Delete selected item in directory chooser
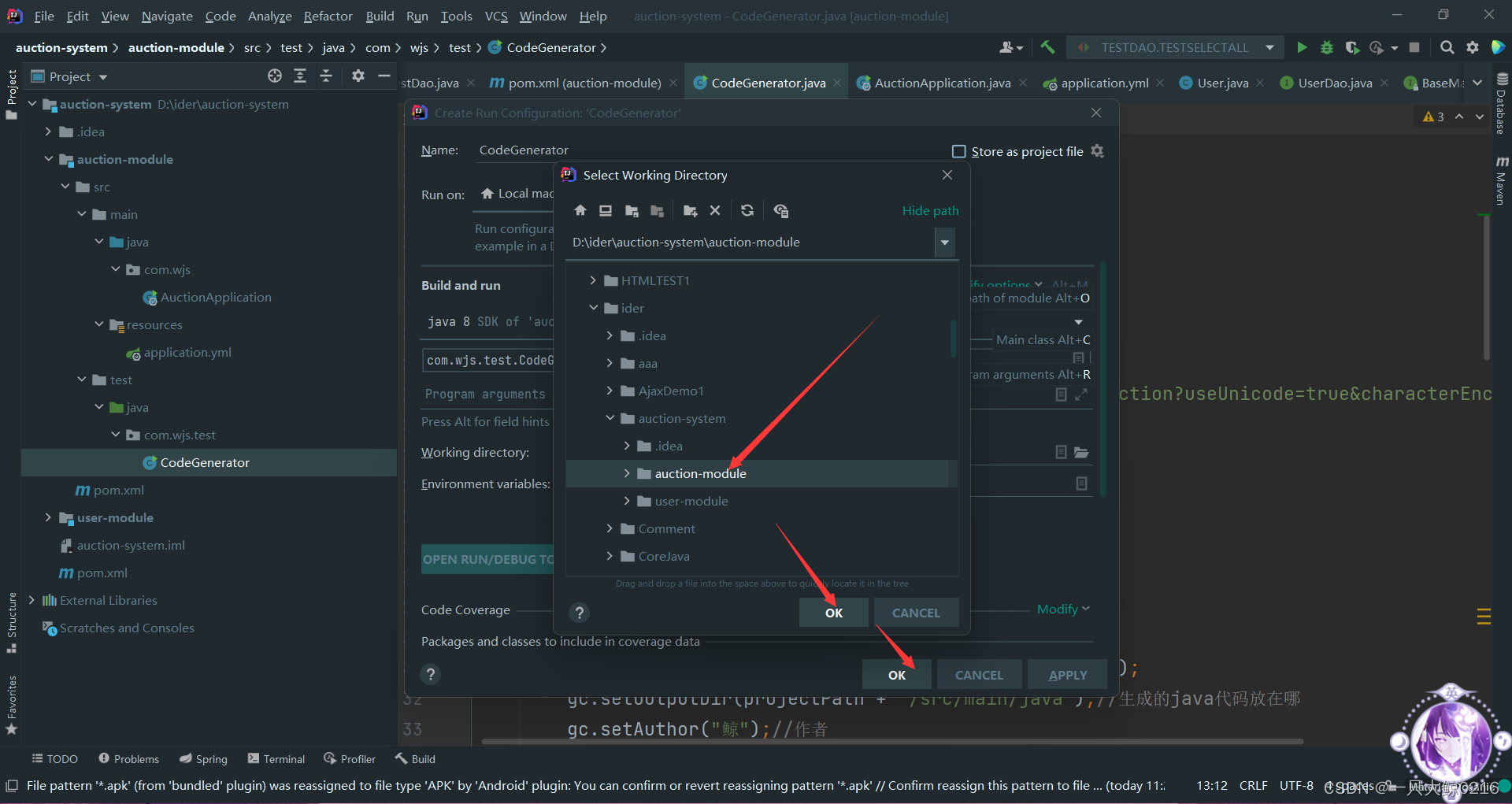 [715, 210]
